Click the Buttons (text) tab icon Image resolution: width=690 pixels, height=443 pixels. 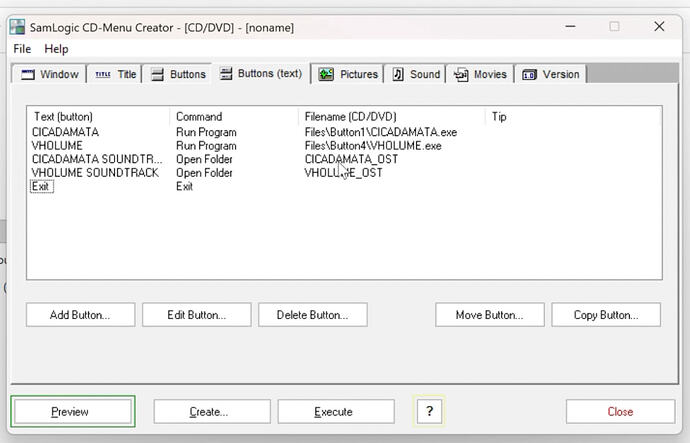tap(226, 73)
